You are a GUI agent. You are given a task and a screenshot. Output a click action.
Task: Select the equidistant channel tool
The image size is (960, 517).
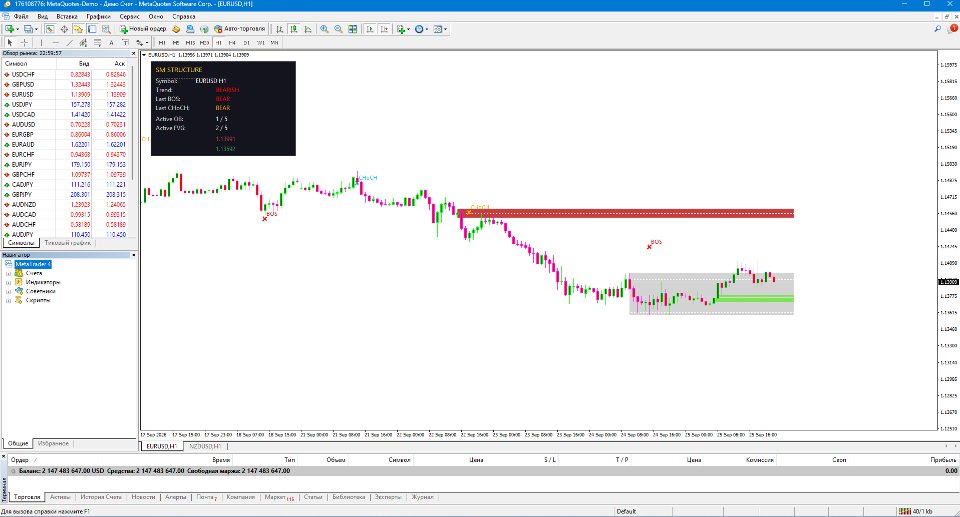(x=83, y=42)
